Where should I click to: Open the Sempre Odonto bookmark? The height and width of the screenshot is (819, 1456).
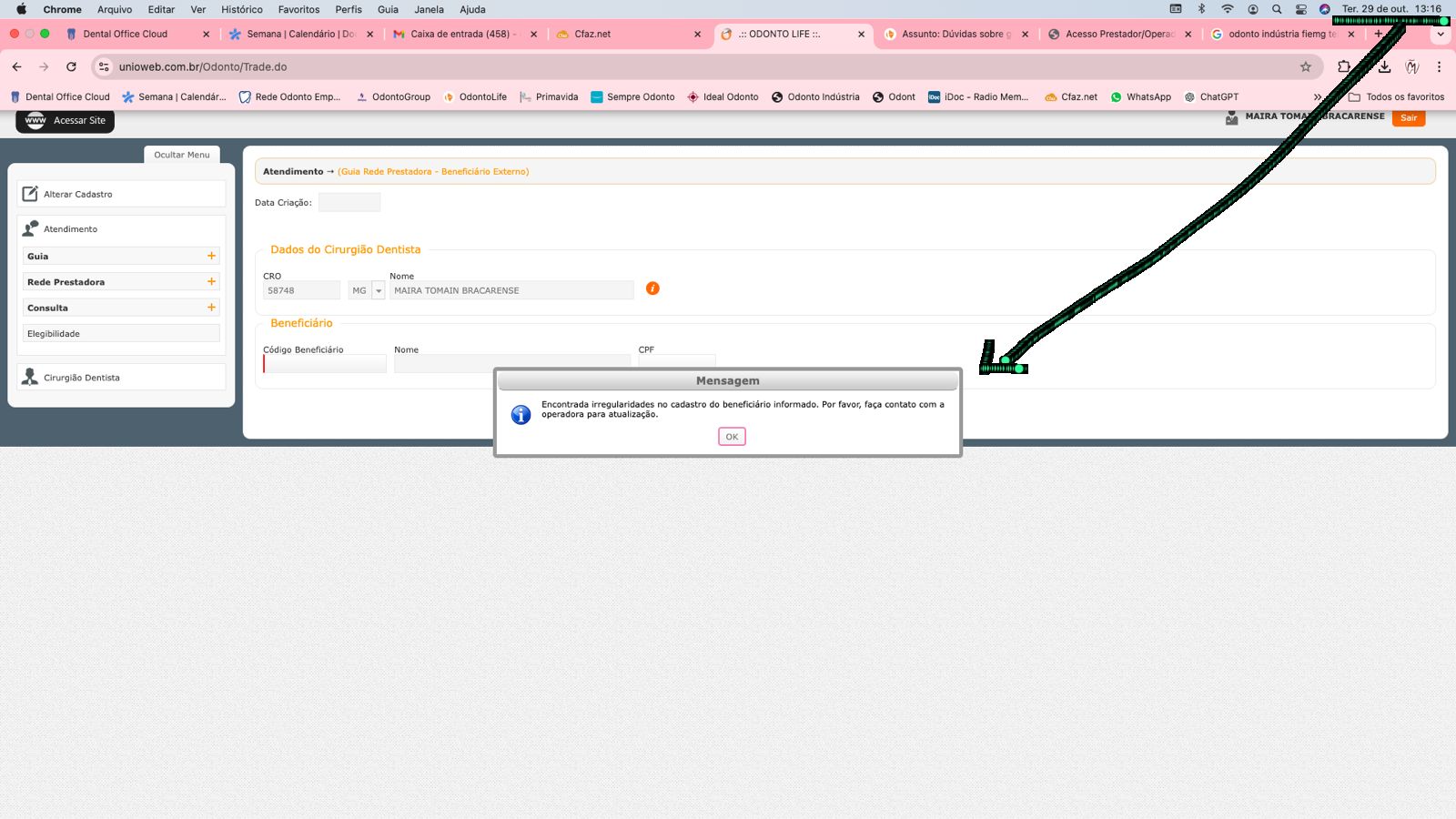632,96
